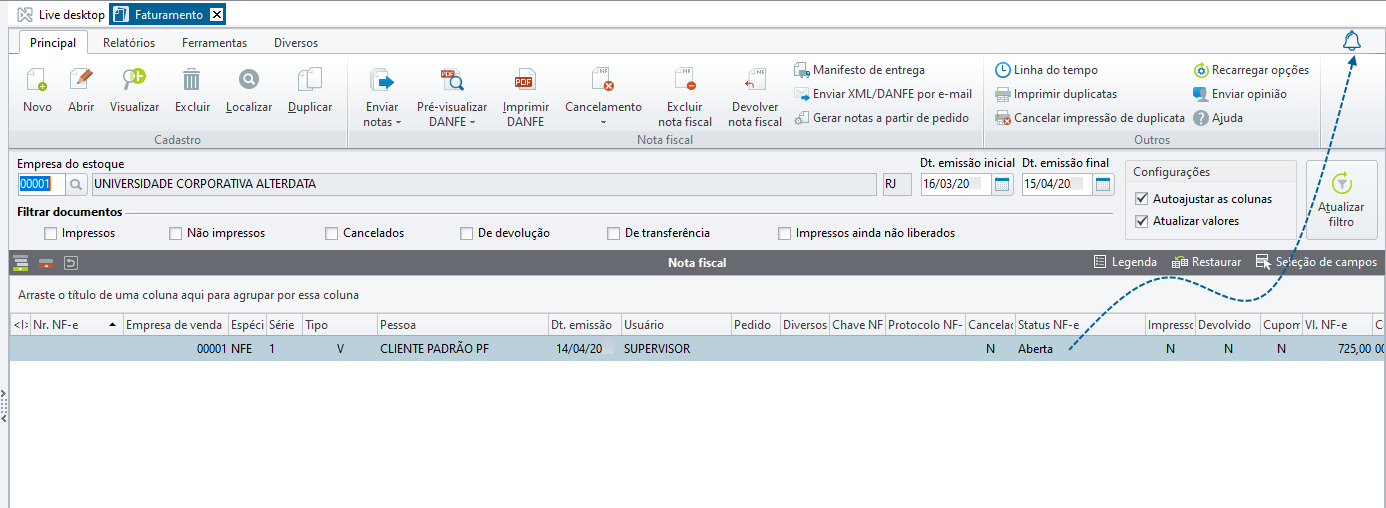Image resolution: width=1386 pixels, height=508 pixels.
Task: Open the Dt. emissão inicial calendar
Action: 1003,184
